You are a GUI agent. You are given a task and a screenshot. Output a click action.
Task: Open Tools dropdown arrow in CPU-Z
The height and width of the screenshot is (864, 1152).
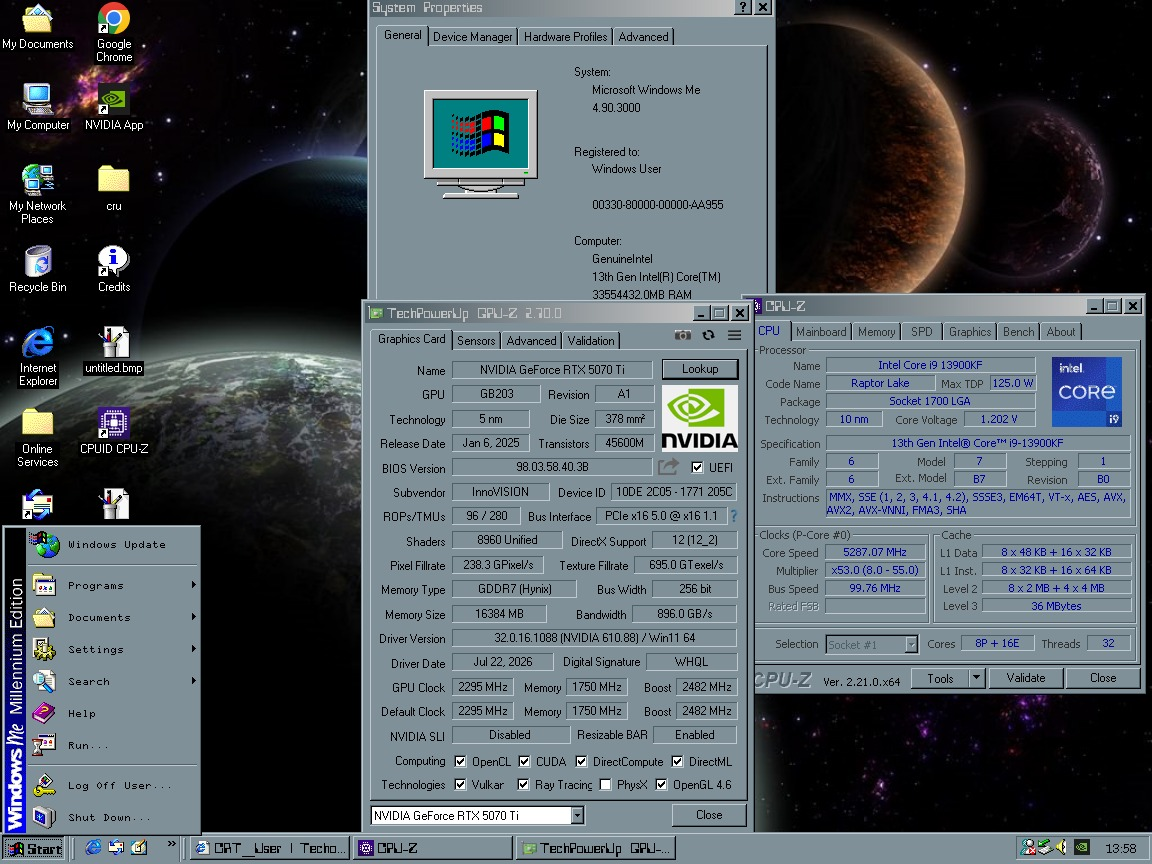pos(976,678)
